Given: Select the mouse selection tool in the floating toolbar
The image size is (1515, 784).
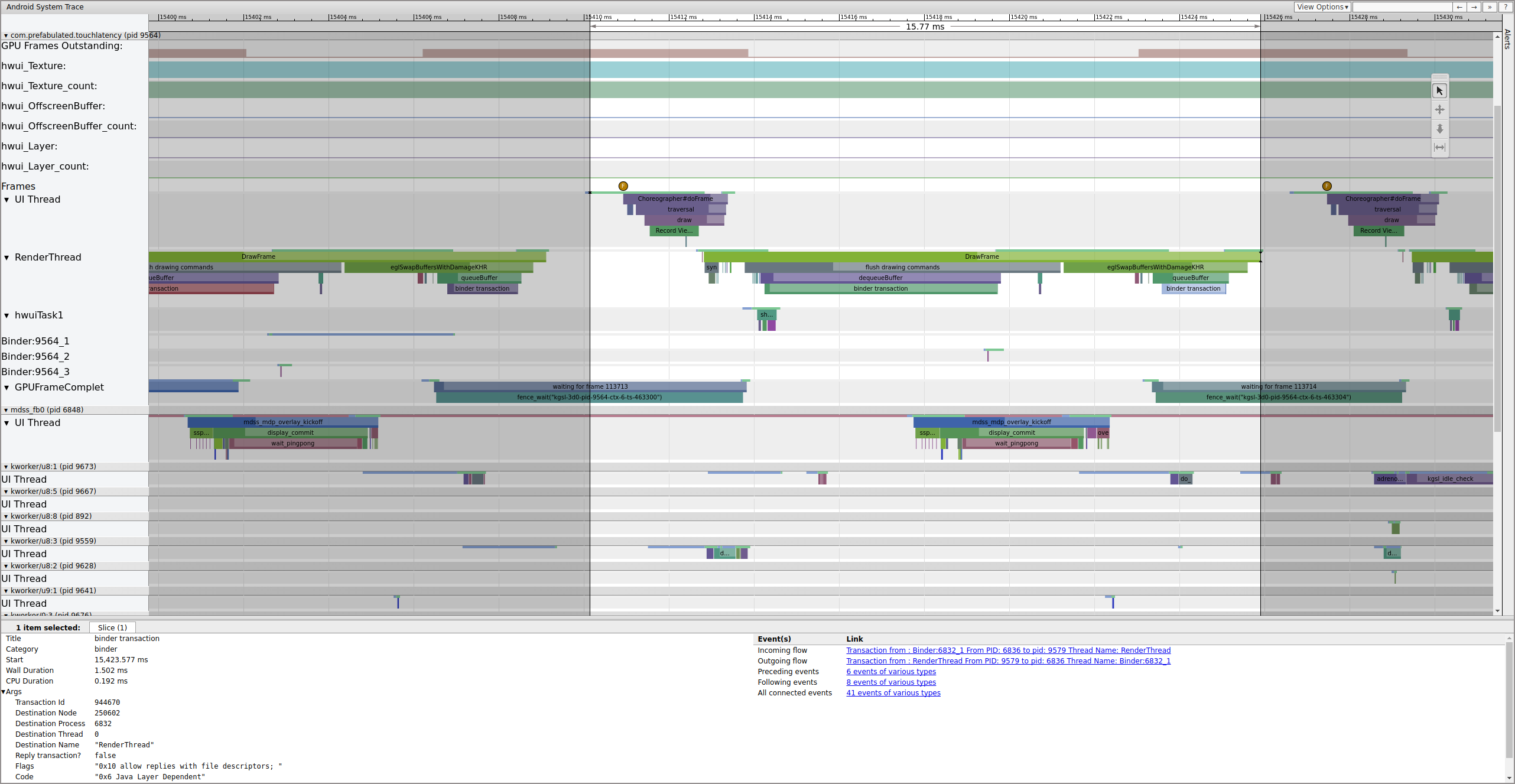Looking at the screenshot, I should pyautogui.click(x=1440, y=90).
